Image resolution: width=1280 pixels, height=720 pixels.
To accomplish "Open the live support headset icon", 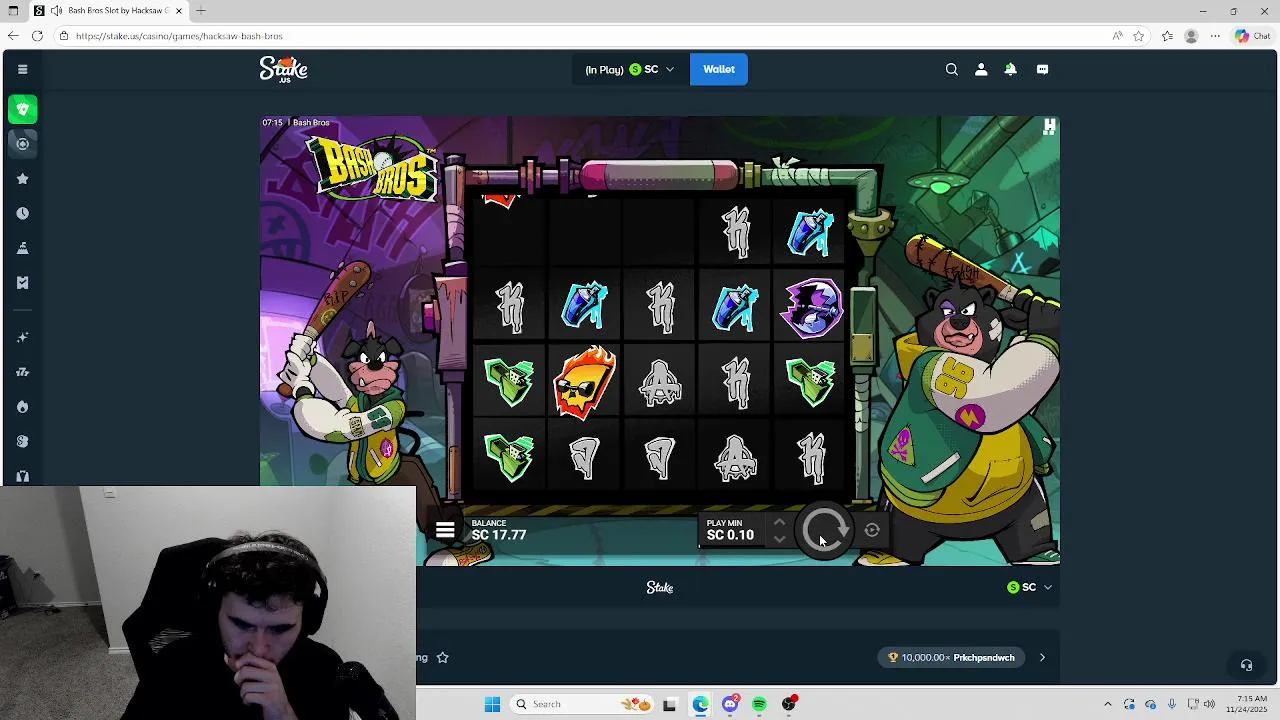I will coord(1246,665).
